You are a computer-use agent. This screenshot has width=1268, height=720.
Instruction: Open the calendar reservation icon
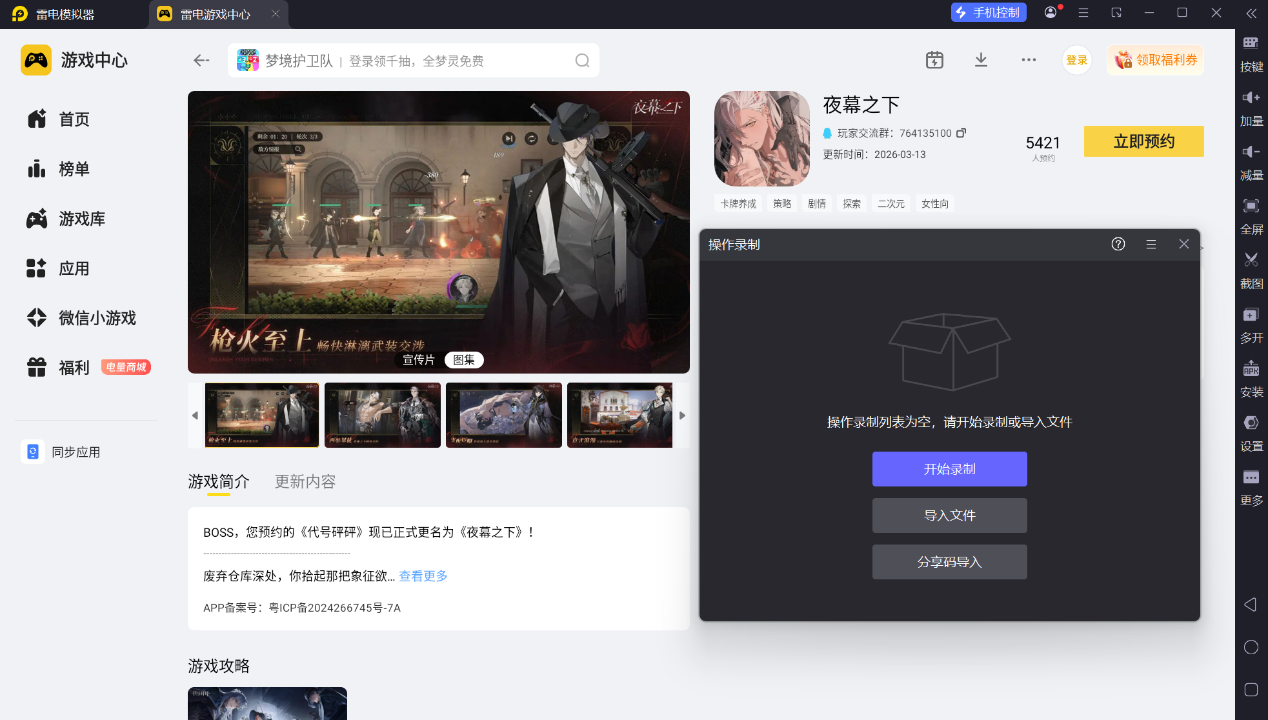934,60
